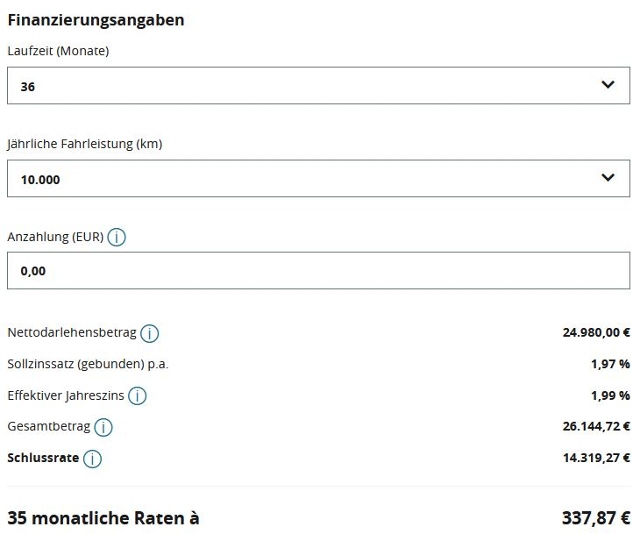Click the 'Schlussrate' bold label
Image resolution: width=640 pixels, height=534 pixels.
point(43,458)
